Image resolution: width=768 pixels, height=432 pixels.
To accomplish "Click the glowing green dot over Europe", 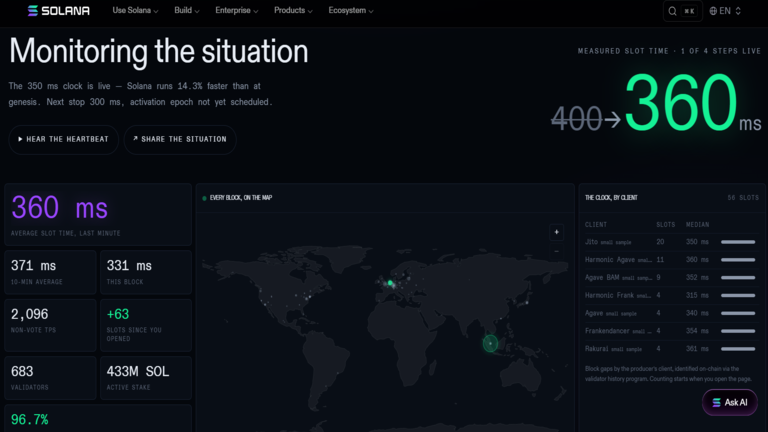I will [390, 283].
